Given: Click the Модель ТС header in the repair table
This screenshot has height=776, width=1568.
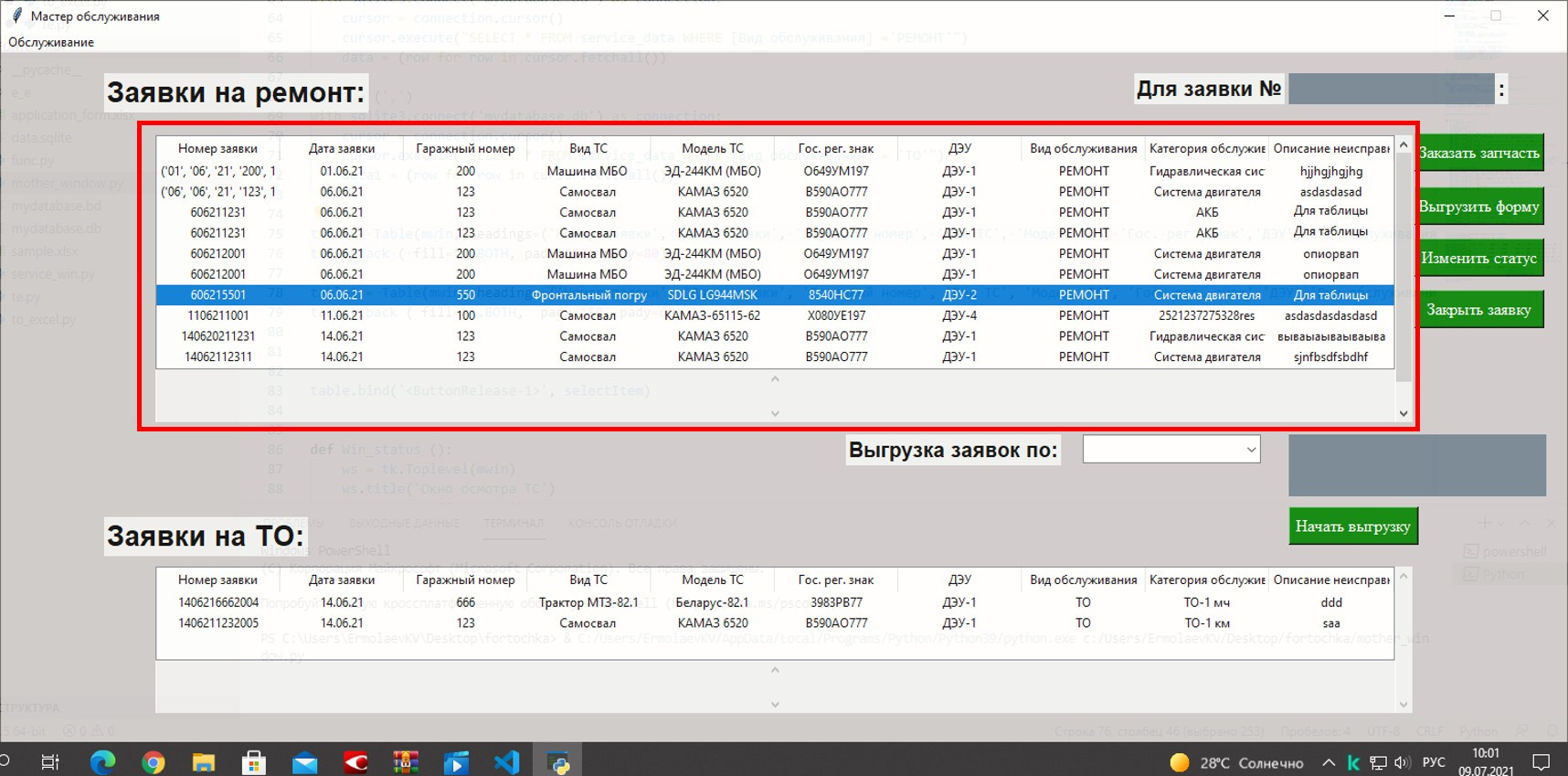Looking at the screenshot, I should [713, 148].
